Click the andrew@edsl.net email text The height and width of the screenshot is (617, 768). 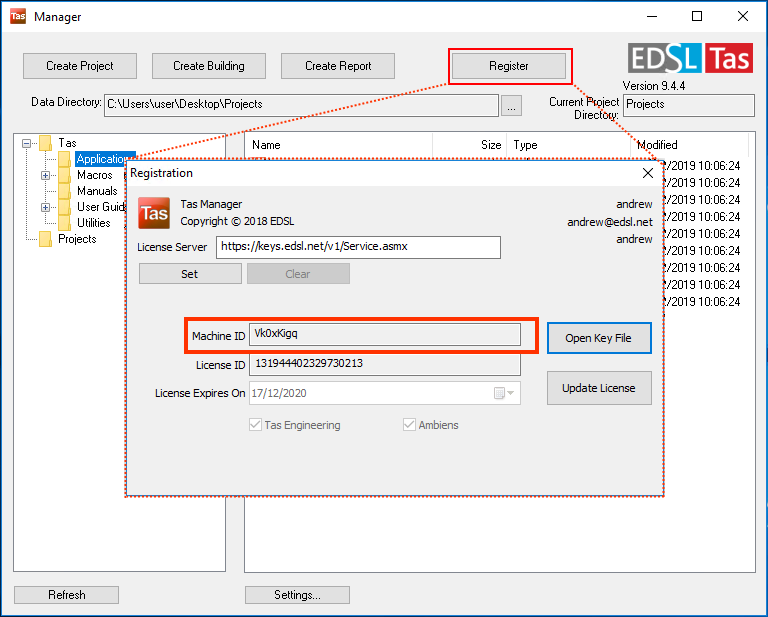click(x=610, y=222)
